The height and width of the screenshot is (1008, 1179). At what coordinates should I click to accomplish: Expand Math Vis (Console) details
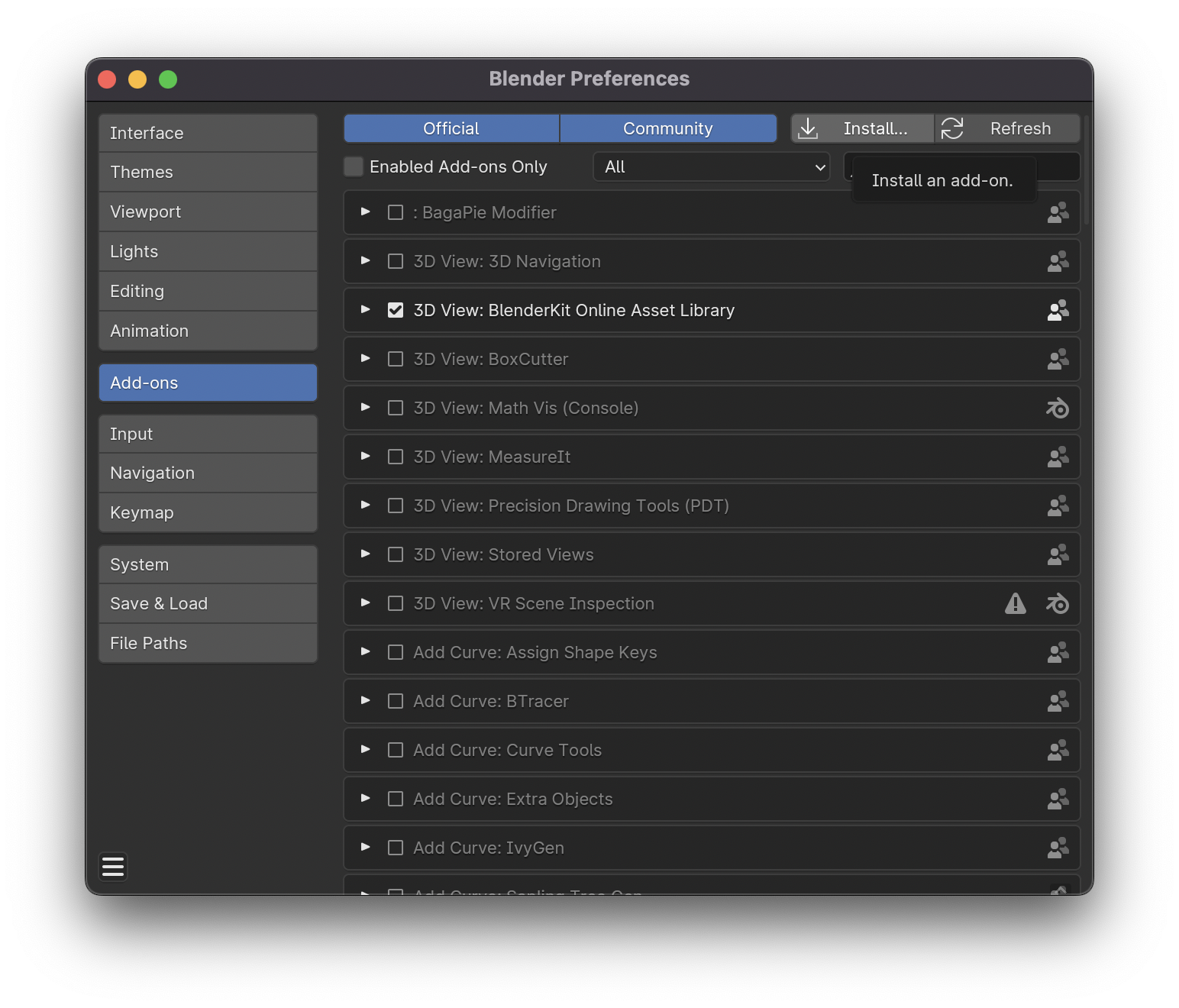(366, 407)
